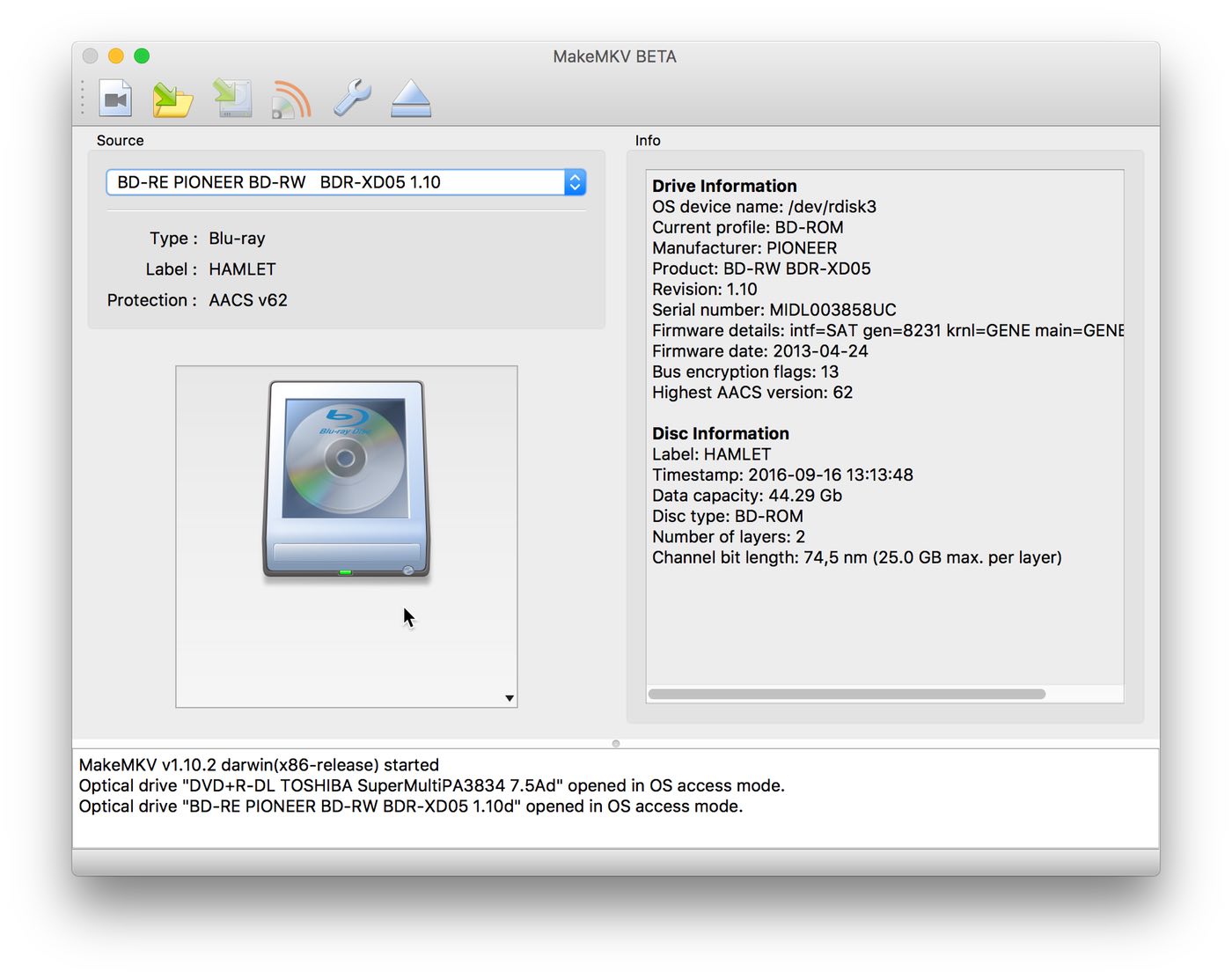Screen dimensions: 1232x979
Task: Click 'Current profile: BD-ROM' line
Action: point(747,227)
